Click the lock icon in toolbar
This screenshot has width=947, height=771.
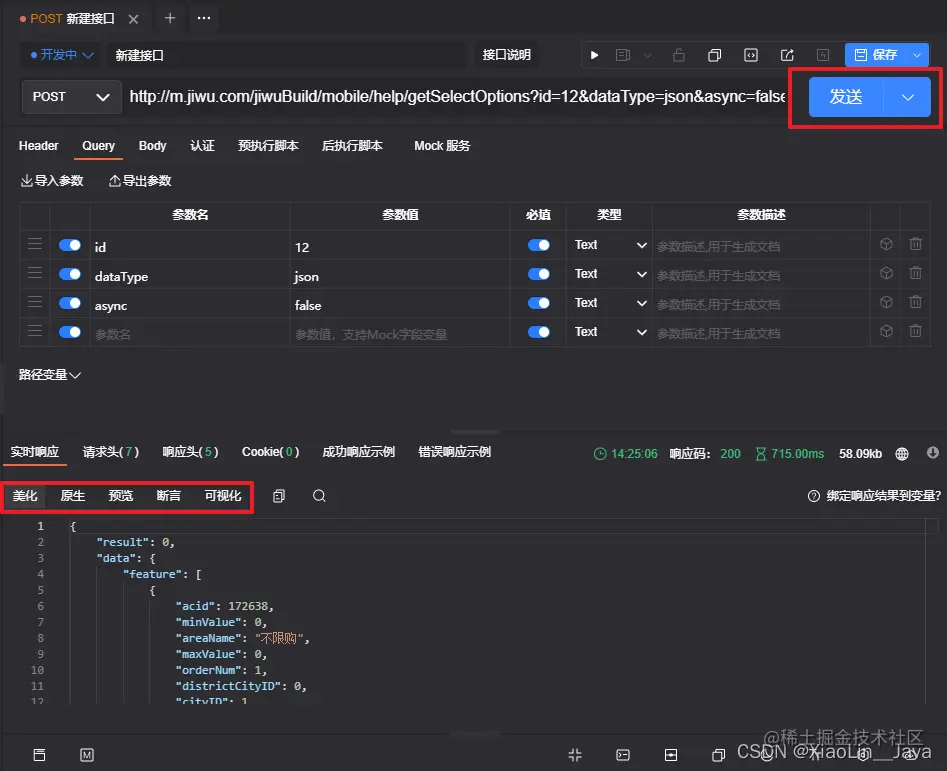pos(679,55)
